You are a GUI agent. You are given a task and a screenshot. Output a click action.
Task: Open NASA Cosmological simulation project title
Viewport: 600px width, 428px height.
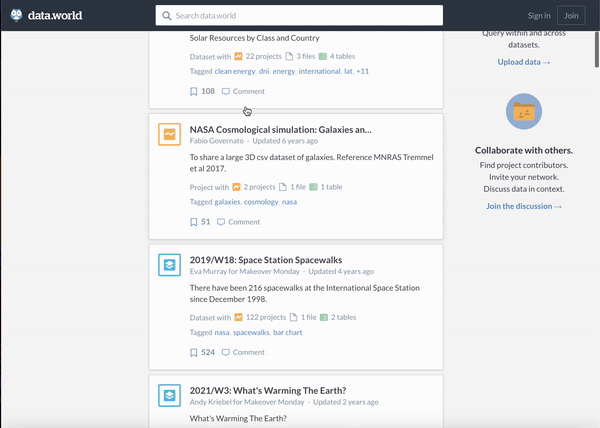coord(281,130)
